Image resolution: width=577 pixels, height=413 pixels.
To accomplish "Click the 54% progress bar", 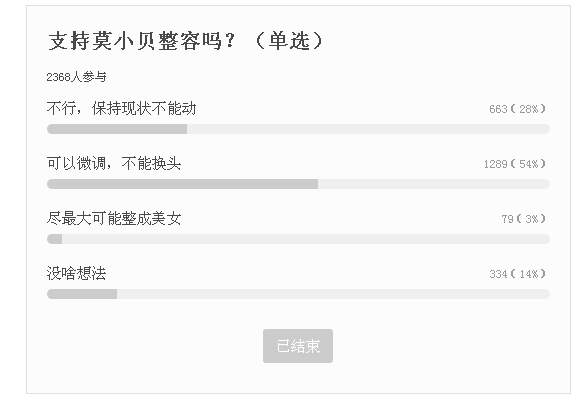I will click(x=298, y=184).
